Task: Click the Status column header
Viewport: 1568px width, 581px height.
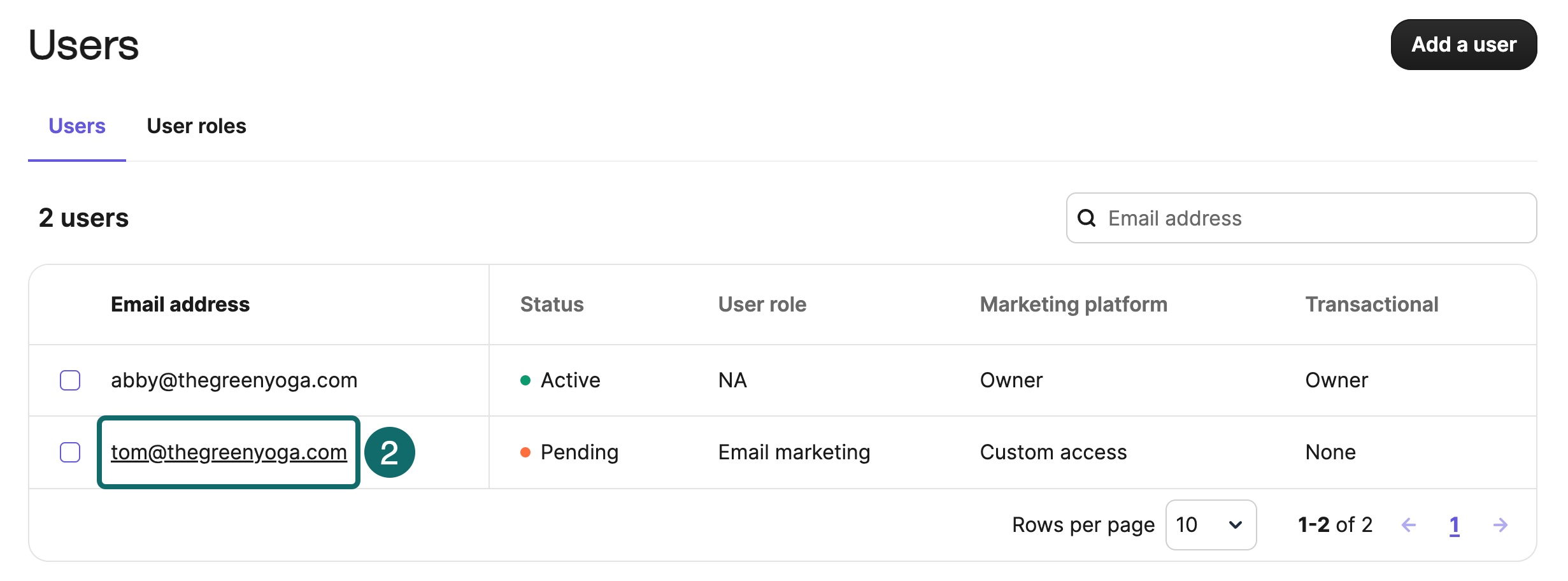Action: coord(552,305)
